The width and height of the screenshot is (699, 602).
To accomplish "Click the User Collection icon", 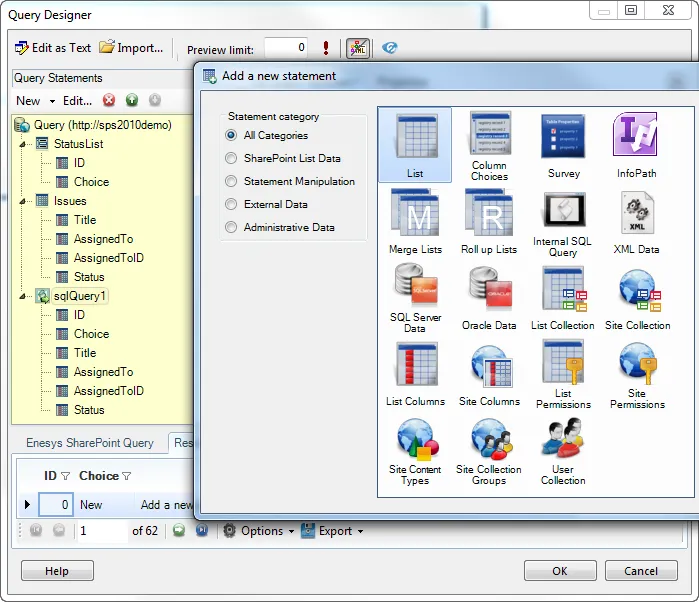I will (x=563, y=440).
